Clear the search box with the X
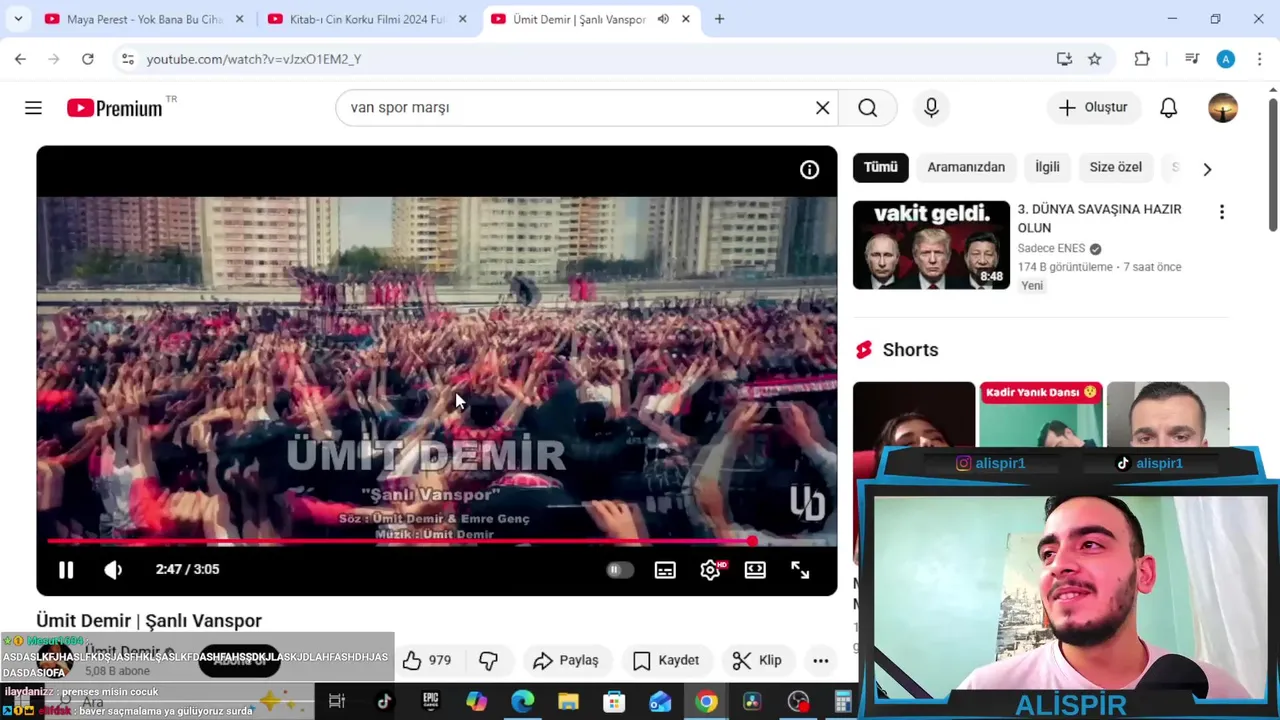 (x=822, y=108)
